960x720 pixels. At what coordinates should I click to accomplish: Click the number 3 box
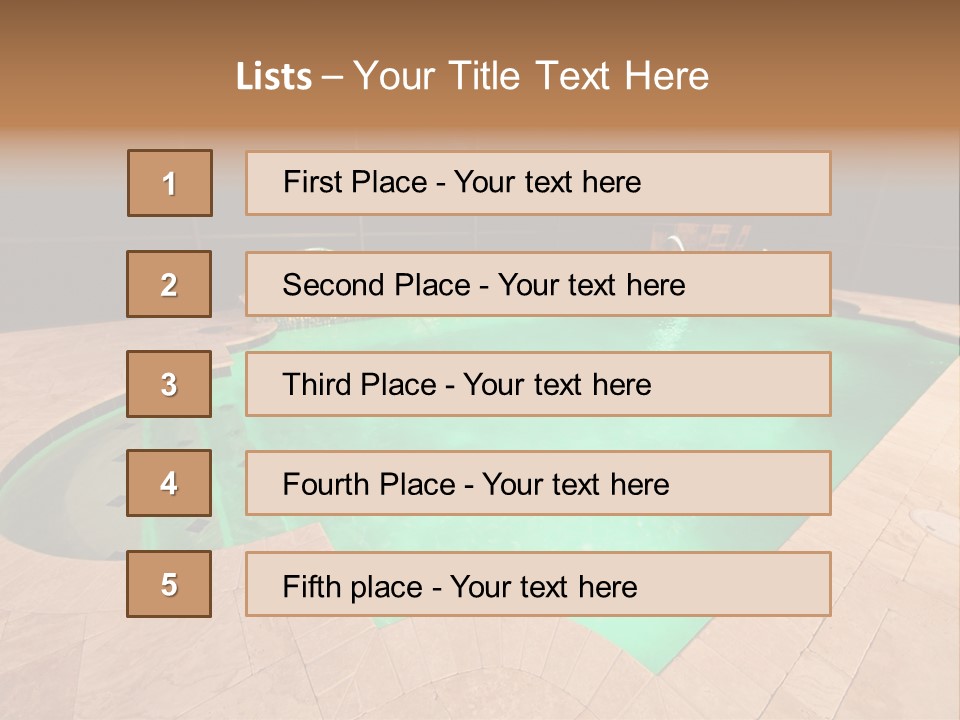click(169, 384)
